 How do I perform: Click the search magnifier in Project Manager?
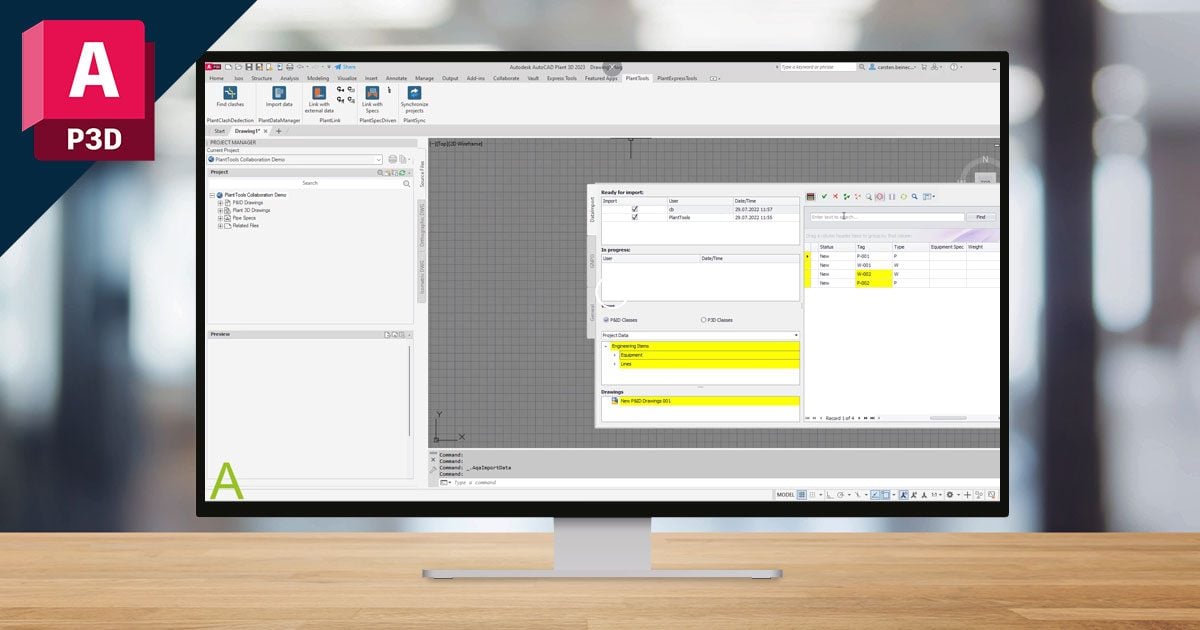tap(407, 184)
